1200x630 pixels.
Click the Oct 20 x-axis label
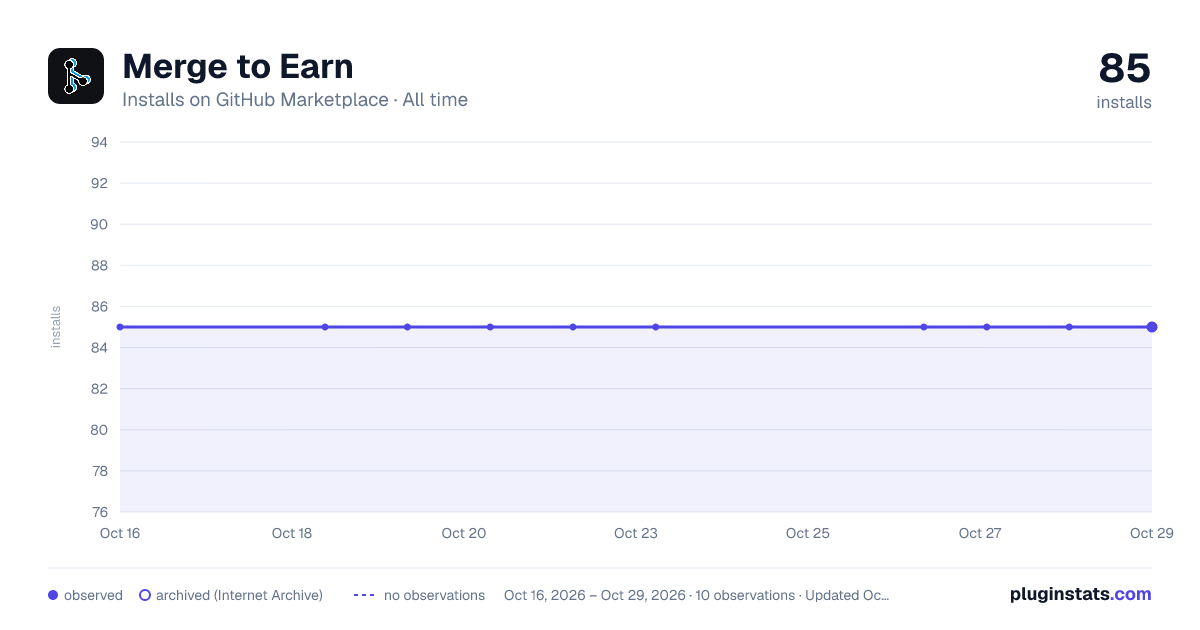click(464, 534)
